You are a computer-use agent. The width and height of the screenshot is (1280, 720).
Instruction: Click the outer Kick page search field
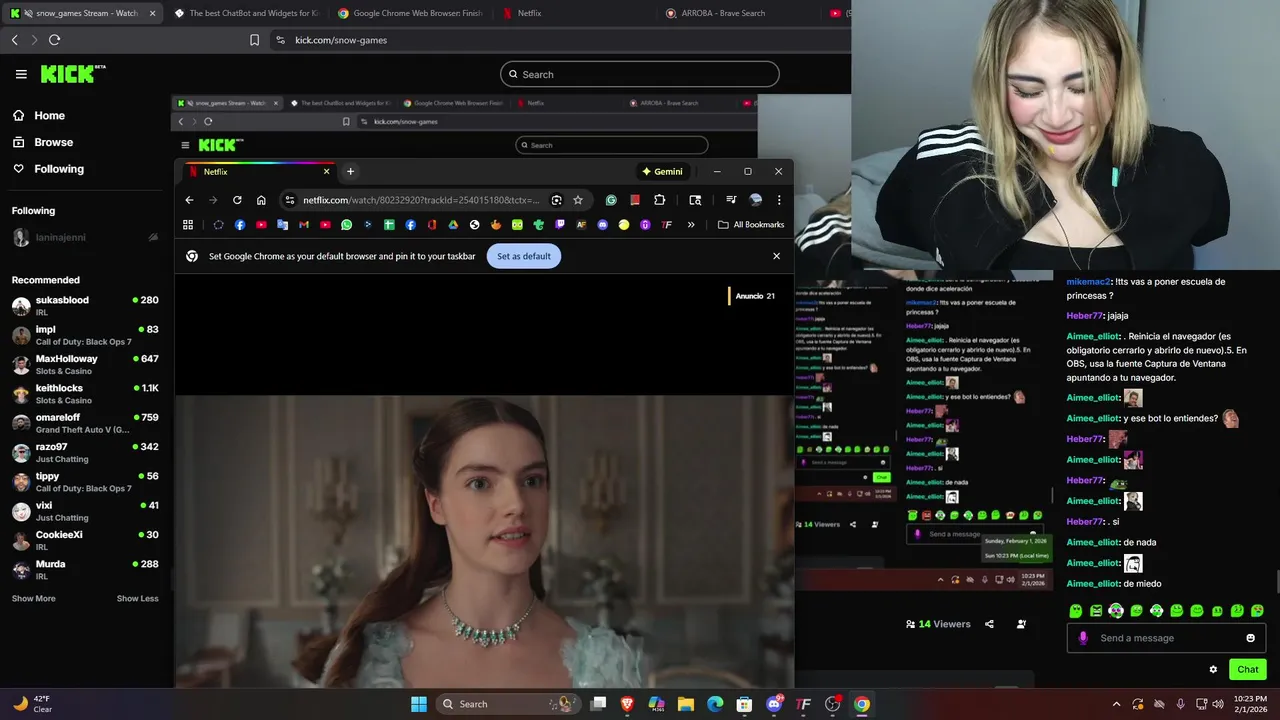point(640,74)
